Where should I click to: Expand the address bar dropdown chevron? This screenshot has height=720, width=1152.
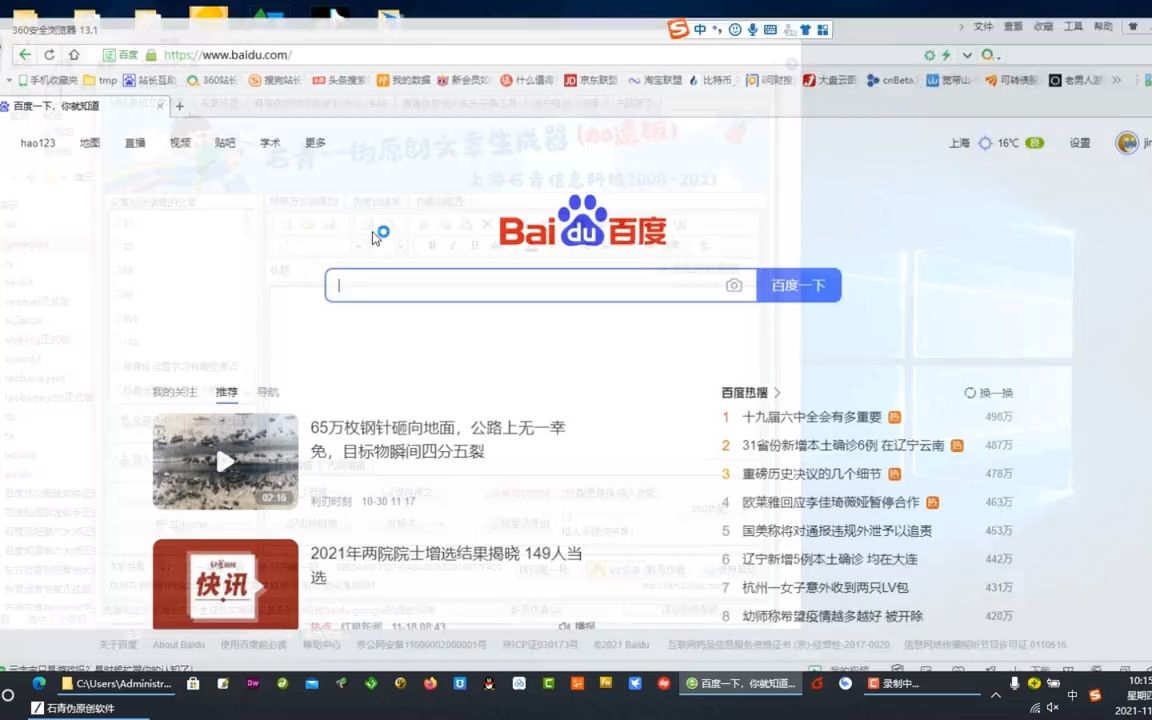click(x=967, y=55)
